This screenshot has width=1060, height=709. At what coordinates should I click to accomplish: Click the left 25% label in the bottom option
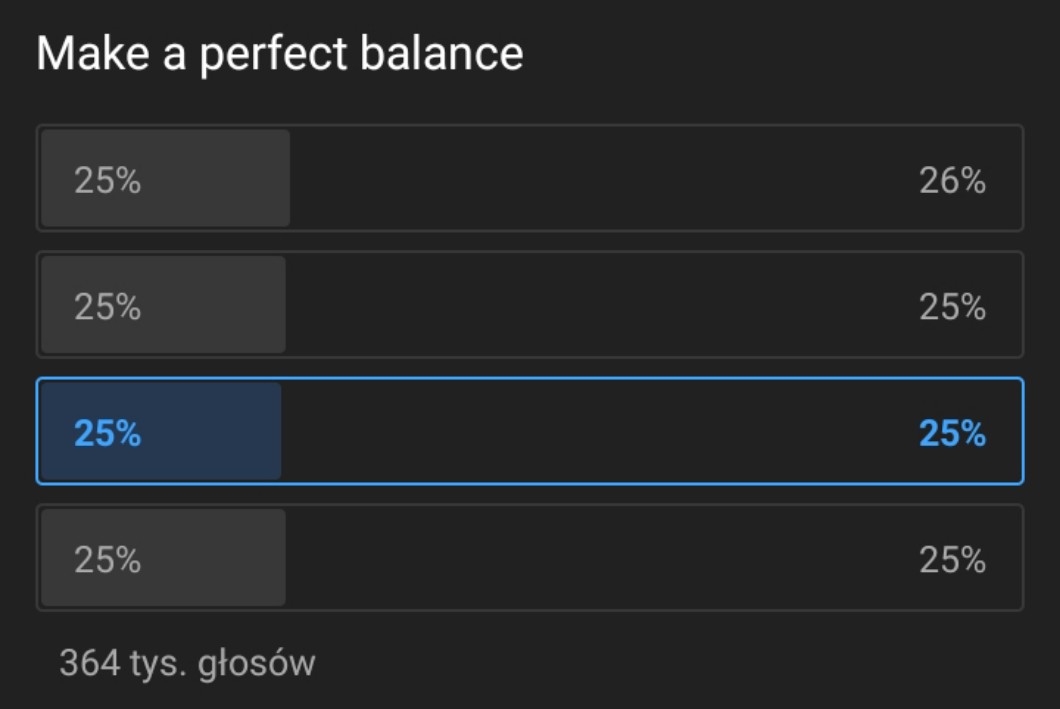[x=107, y=561]
